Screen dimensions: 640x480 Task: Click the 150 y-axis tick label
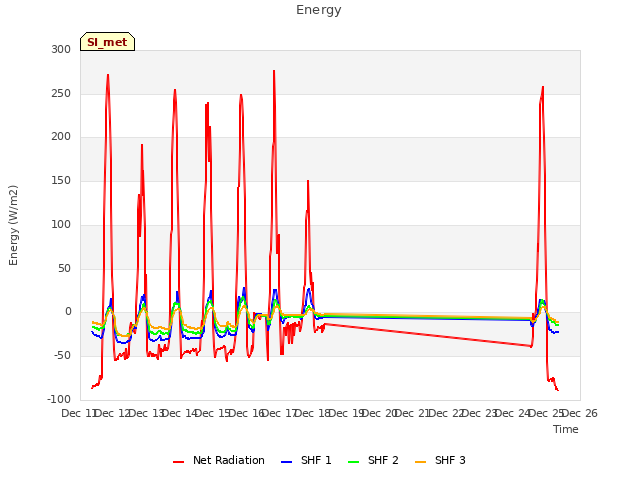[61, 180]
